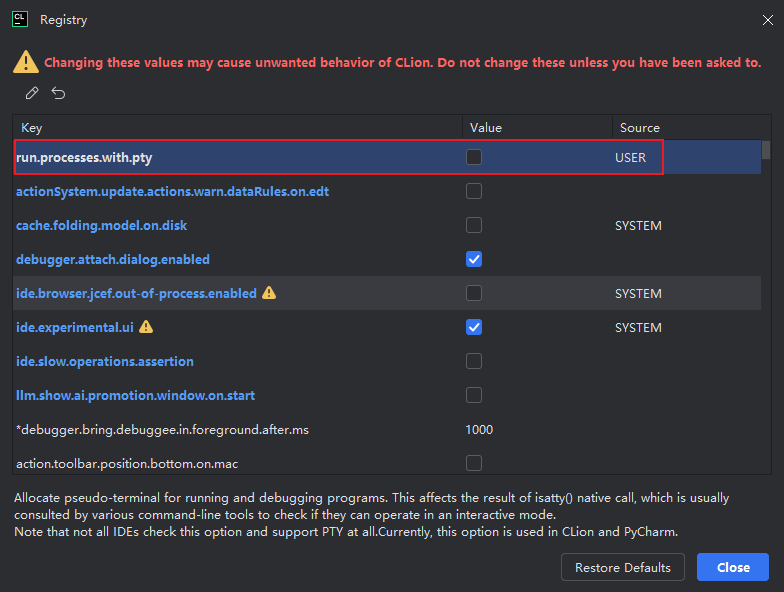Check ide.slow.operations.assertion checkbox
784x592 pixels.
point(474,361)
